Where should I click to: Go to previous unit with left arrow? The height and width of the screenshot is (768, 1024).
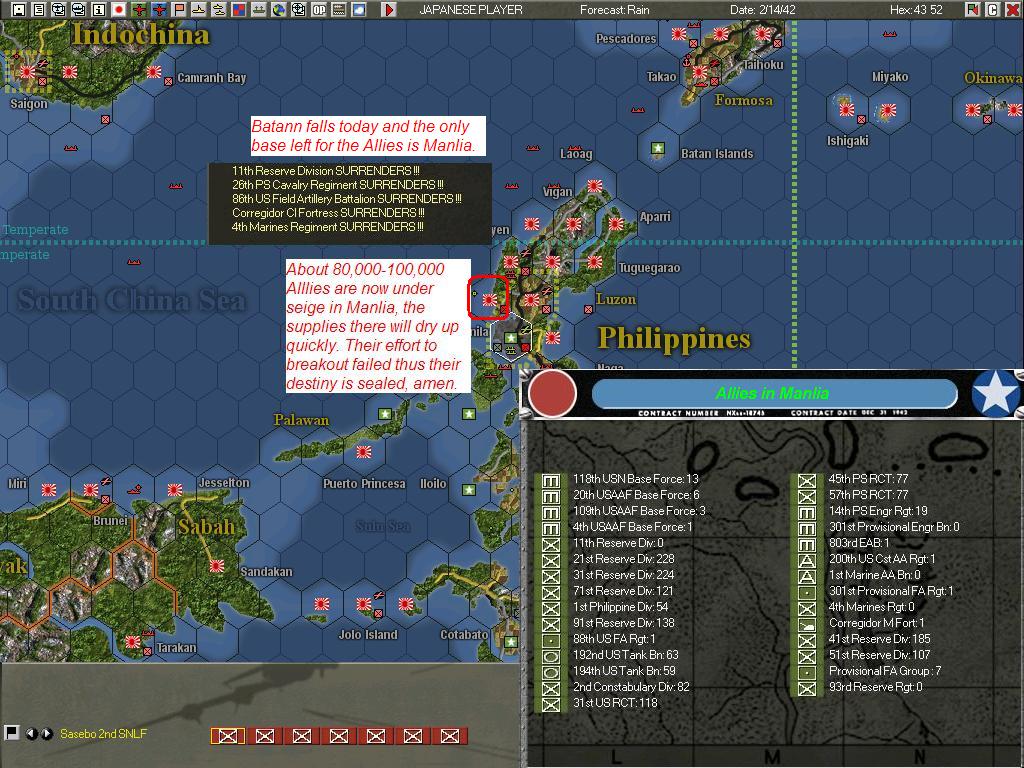[31, 734]
